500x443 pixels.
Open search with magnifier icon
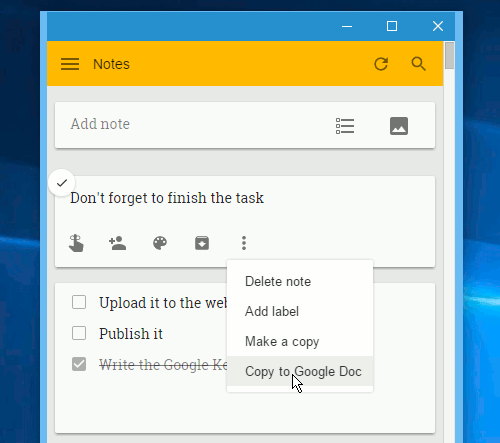(x=418, y=64)
